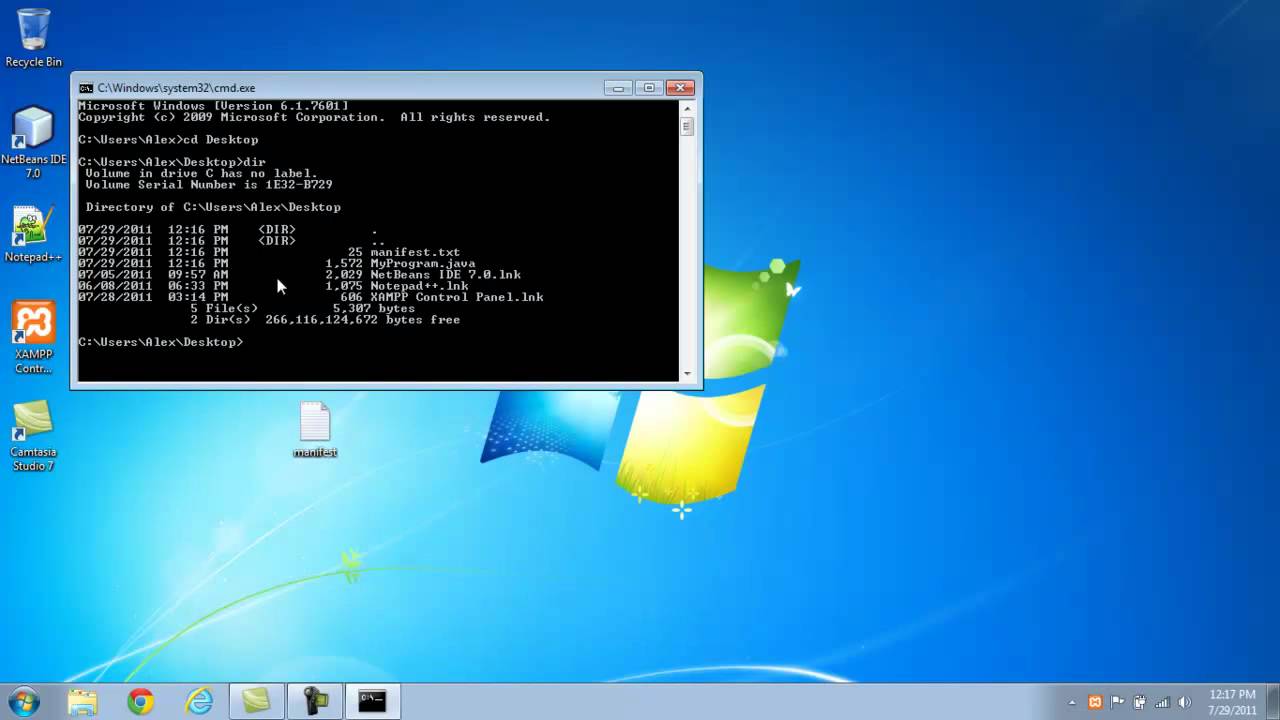Maximize the cmd.exe window

pos(648,88)
